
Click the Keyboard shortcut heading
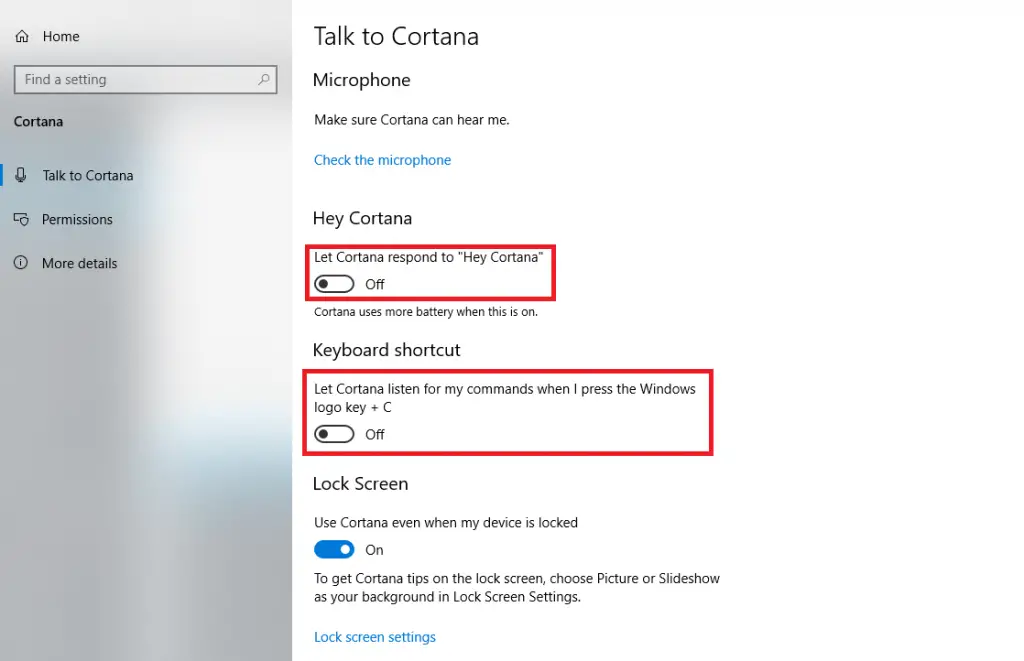pyautogui.click(x=387, y=350)
